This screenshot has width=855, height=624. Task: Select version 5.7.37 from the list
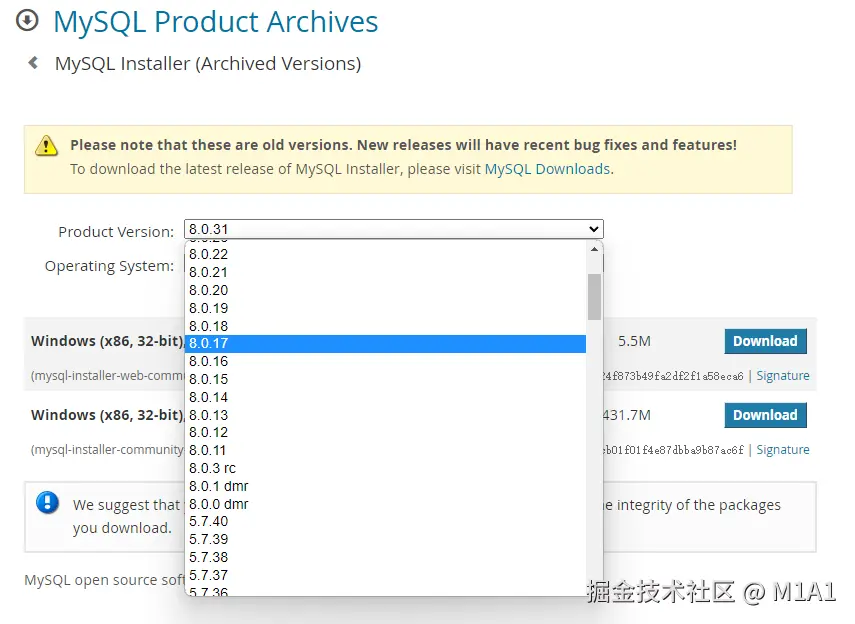coord(386,575)
